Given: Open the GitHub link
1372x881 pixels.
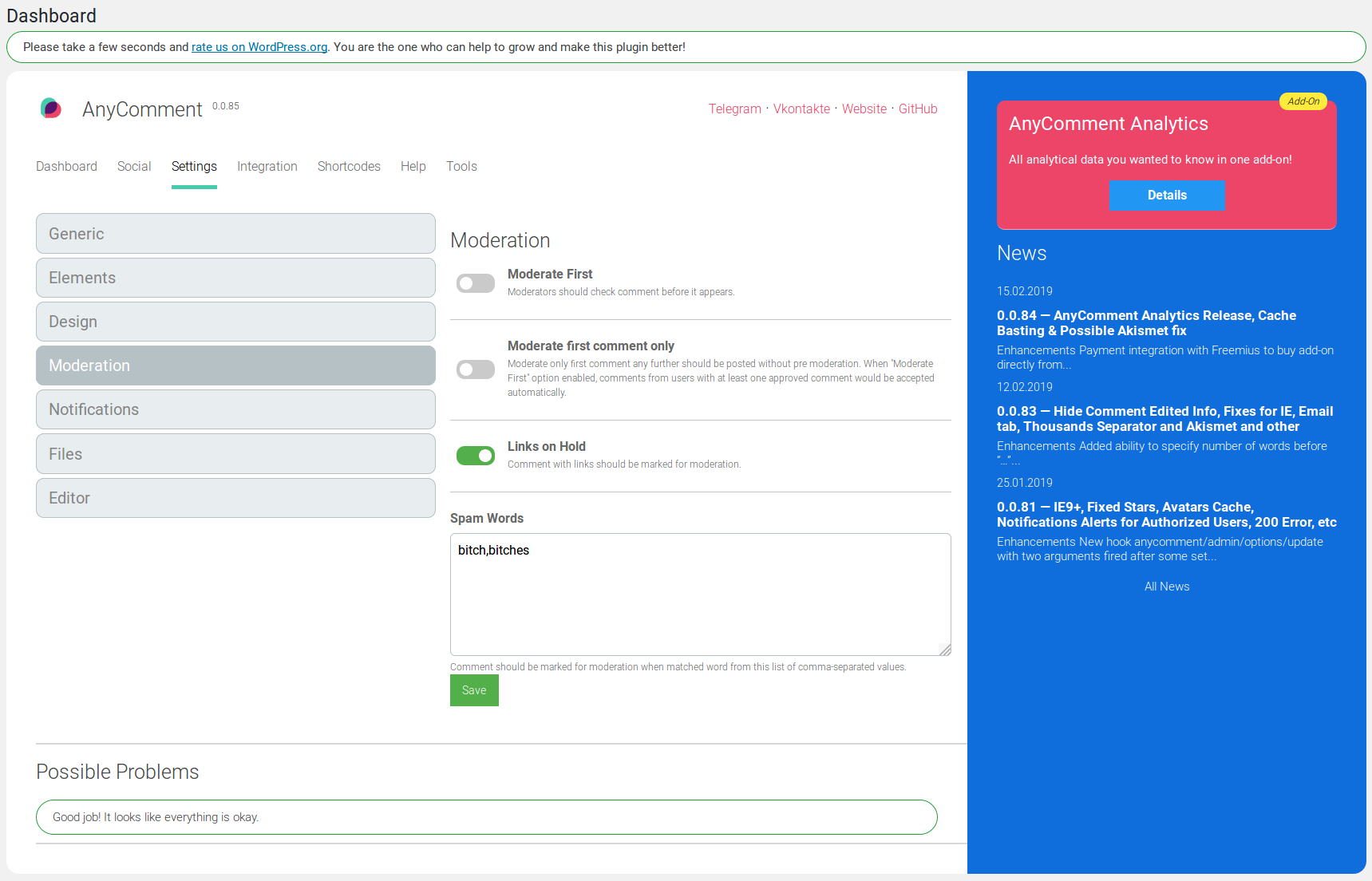Looking at the screenshot, I should click(918, 109).
